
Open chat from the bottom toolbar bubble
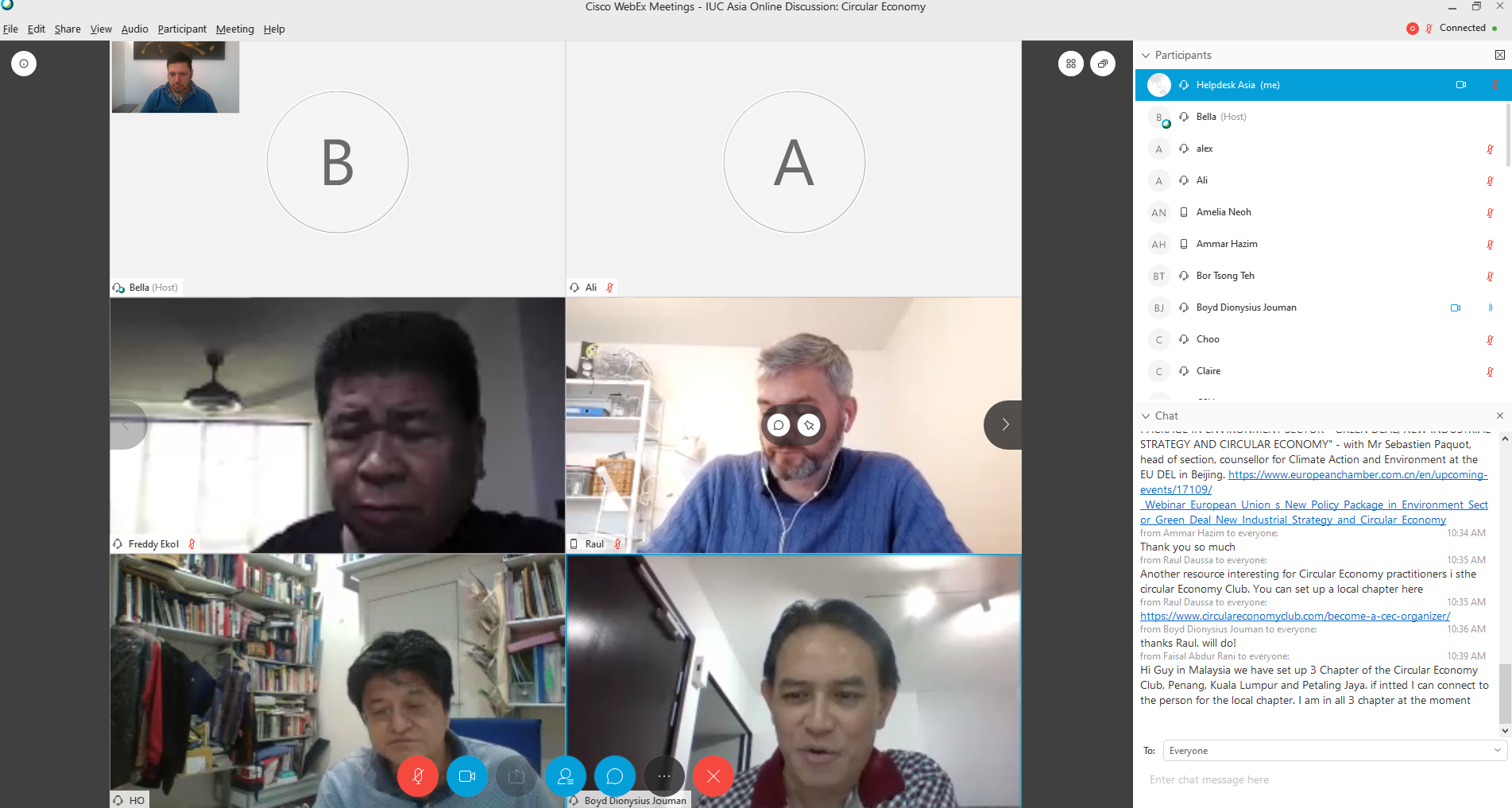[615, 776]
